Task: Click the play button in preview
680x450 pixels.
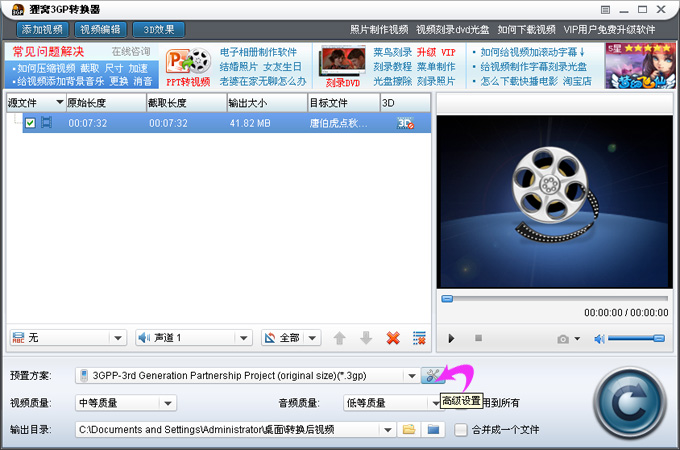Action: [x=451, y=338]
